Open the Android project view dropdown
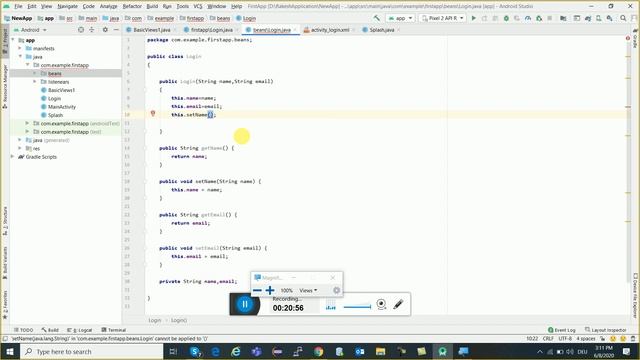This screenshot has height=360, width=640. click(x=30, y=30)
